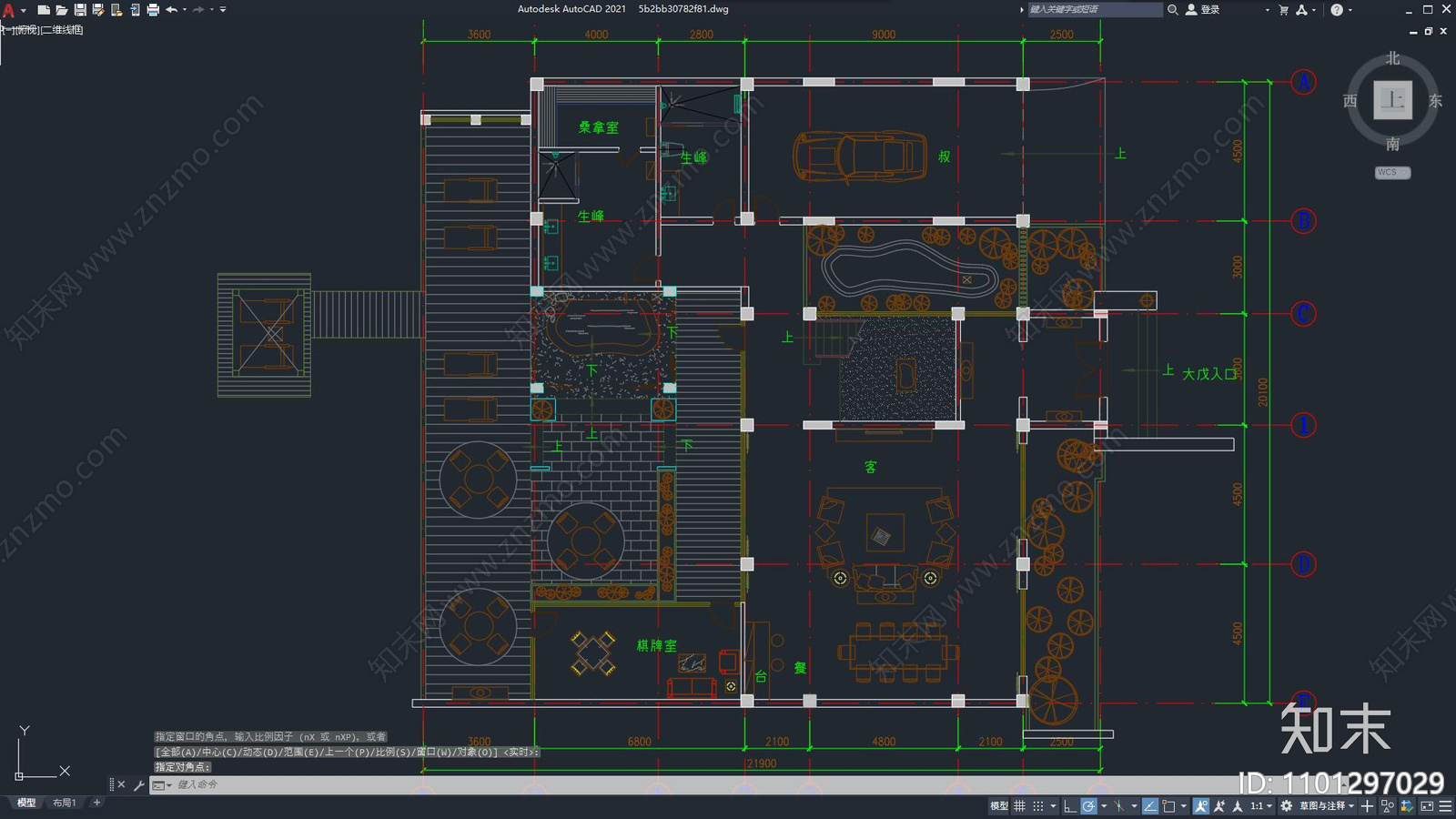Toggle object snap tracking
This screenshot has width=1456, height=819.
(1150, 805)
